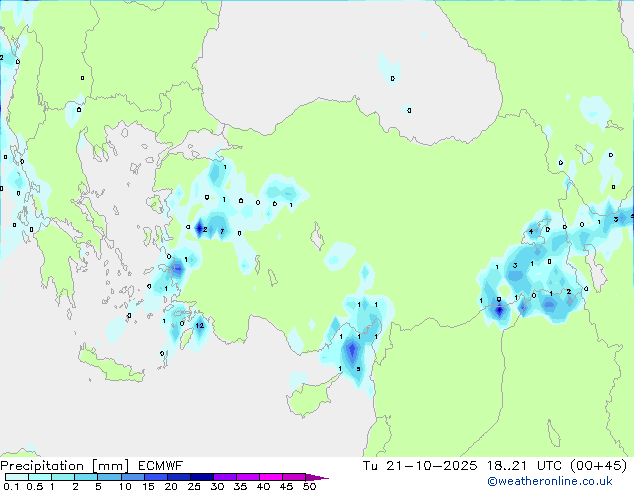
Task: Click the '15' legend label
Action: pos(148,486)
